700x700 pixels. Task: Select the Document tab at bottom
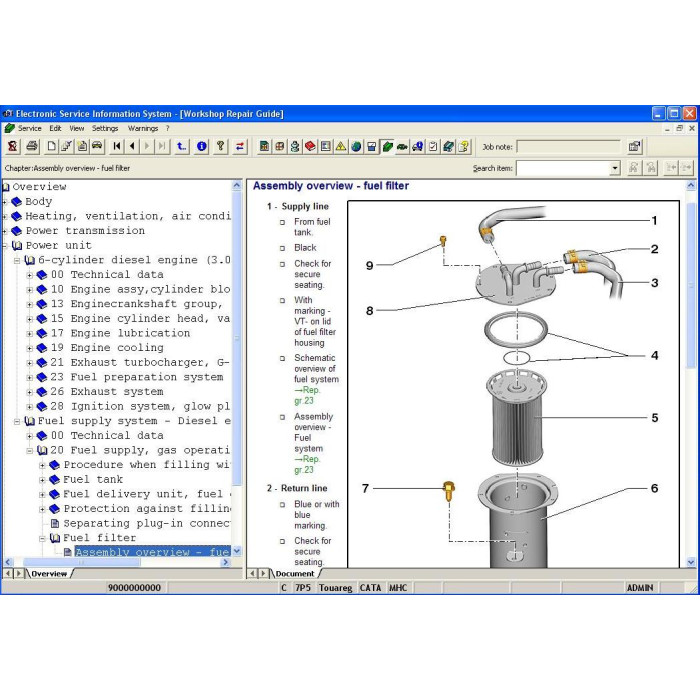coord(295,574)
